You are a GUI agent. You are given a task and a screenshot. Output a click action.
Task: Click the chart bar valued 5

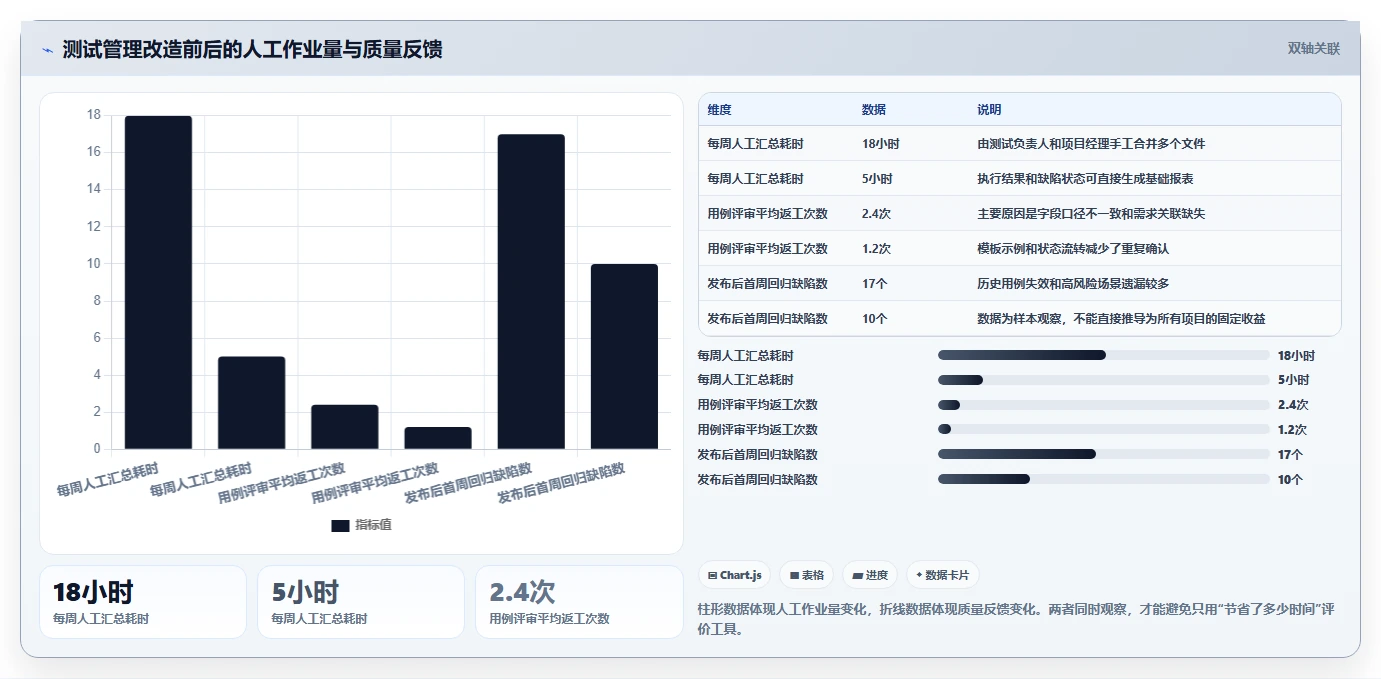(x=251, y=403)
